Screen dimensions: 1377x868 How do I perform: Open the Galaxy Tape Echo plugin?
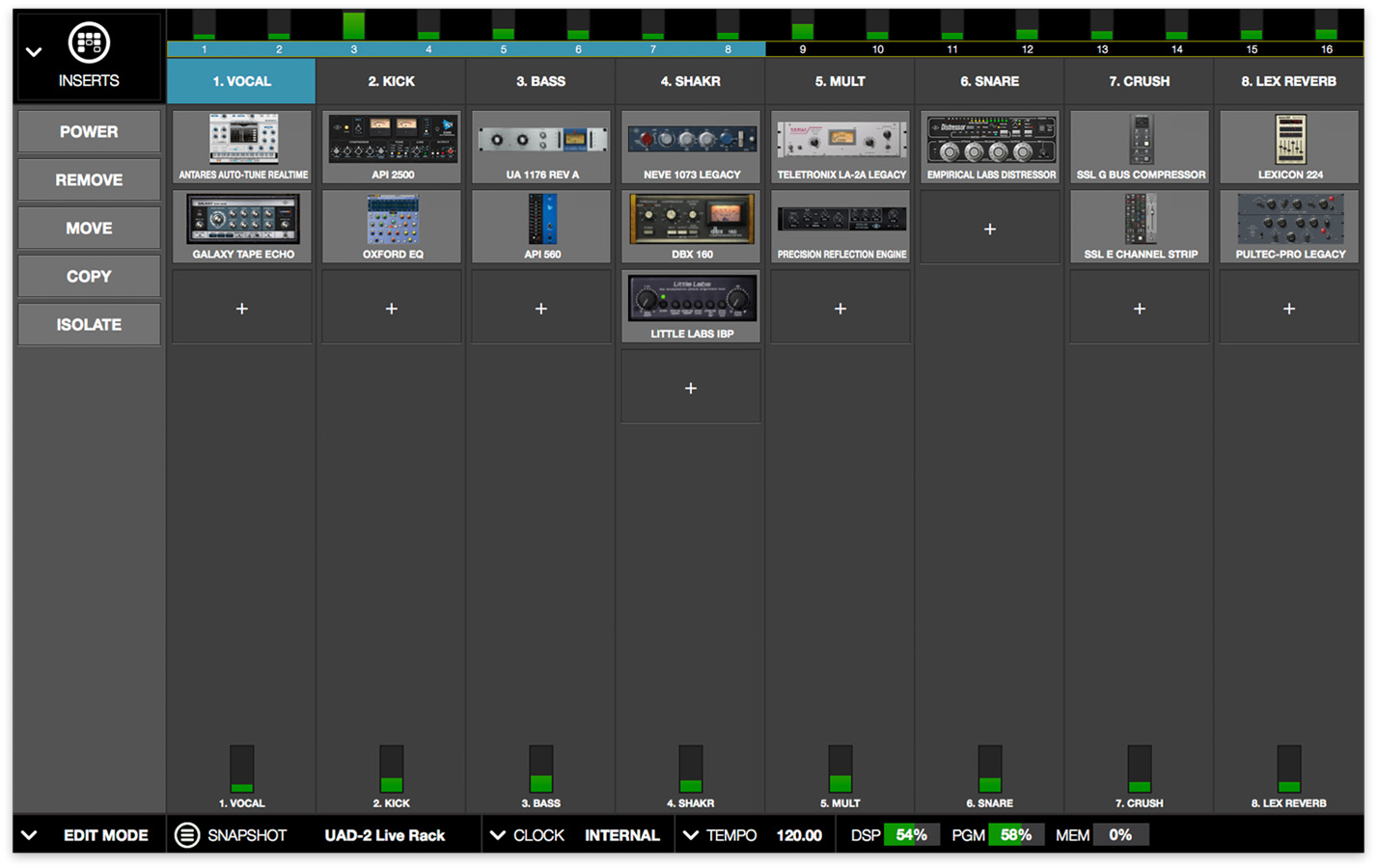[242, 227]
